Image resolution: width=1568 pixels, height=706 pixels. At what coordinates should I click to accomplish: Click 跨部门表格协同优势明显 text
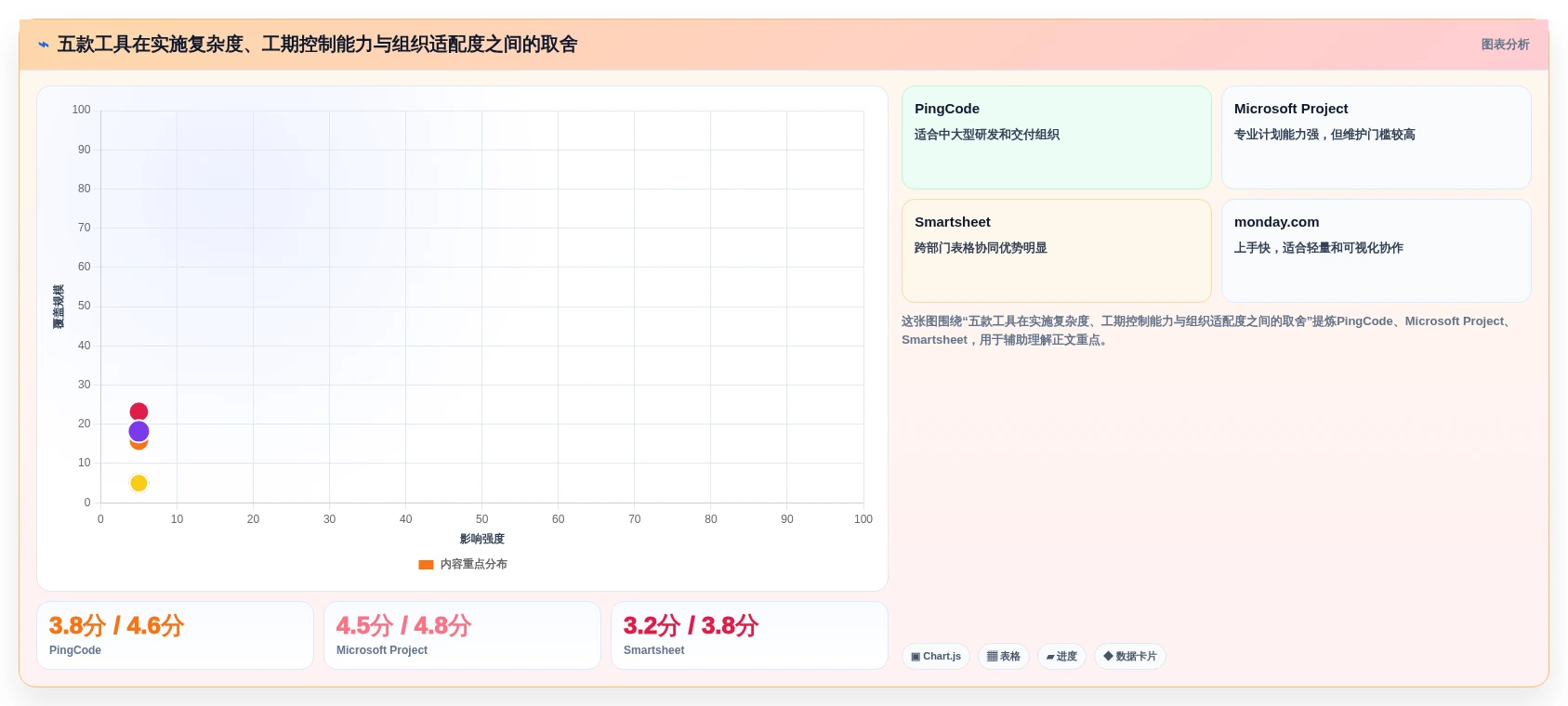click(x=981, y=248)
